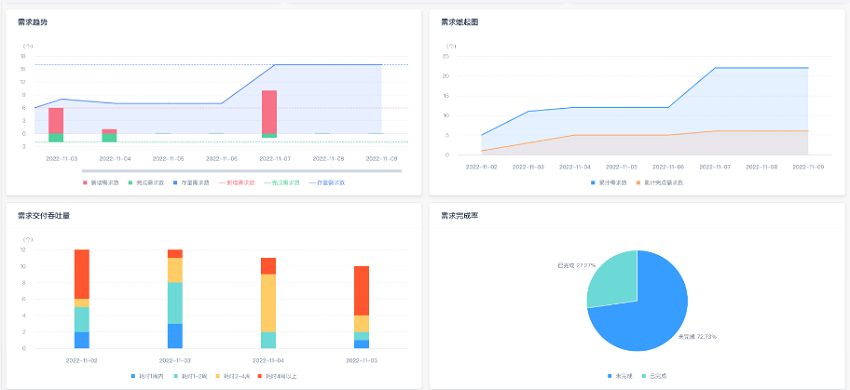Viewport: 850px width, 390px height.
Task: Hide the blue square 存量需求数 legend series
Action: (191, 183)
